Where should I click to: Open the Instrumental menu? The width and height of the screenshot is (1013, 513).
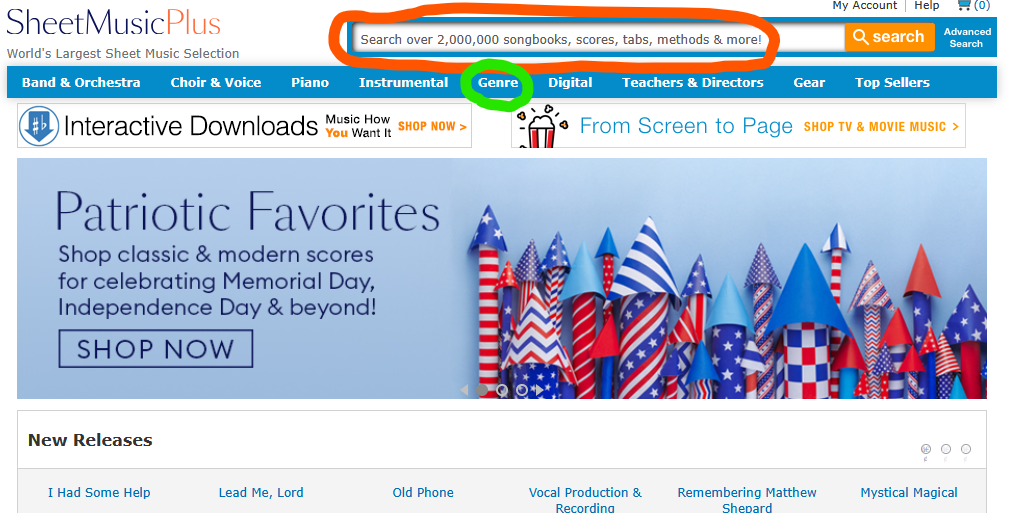click(x=404, y=83)
